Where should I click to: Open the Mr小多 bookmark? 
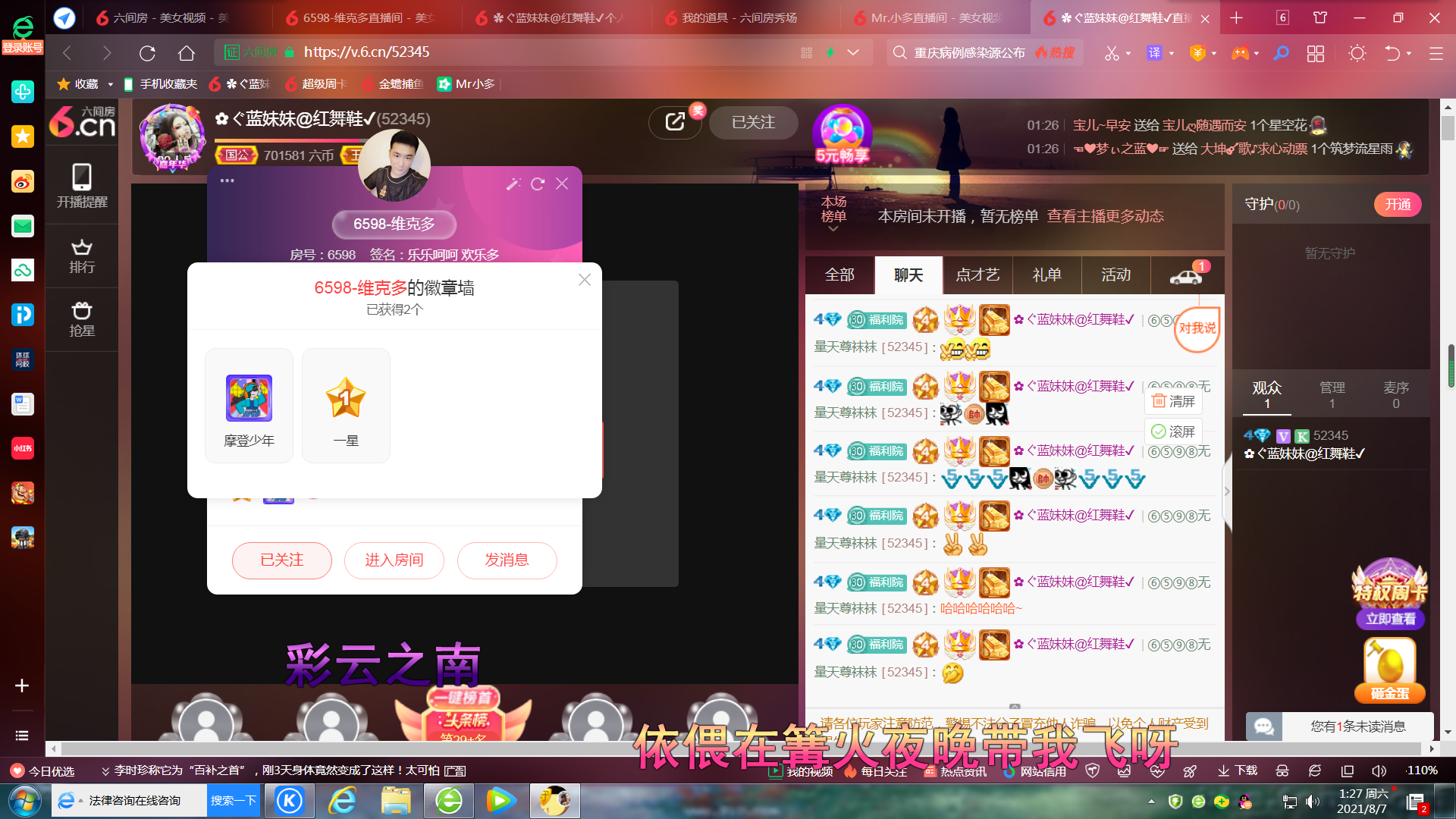pos(466,84)
